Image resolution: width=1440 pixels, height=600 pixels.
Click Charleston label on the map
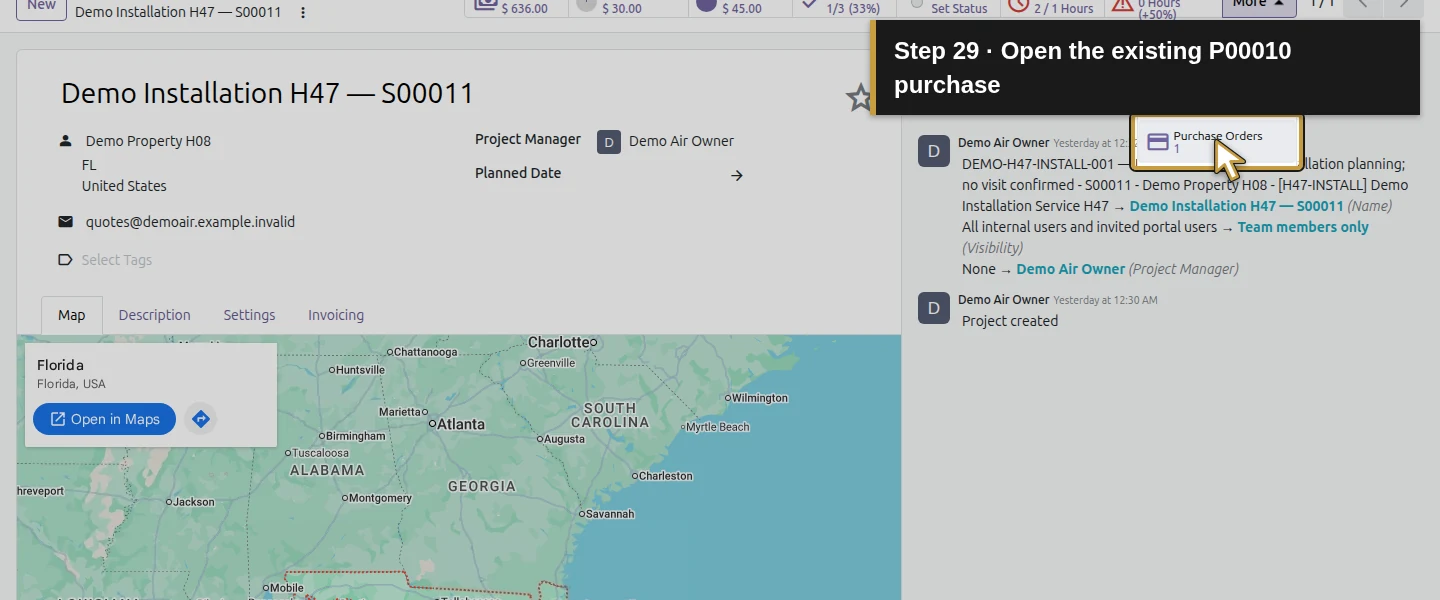point(665,476)
